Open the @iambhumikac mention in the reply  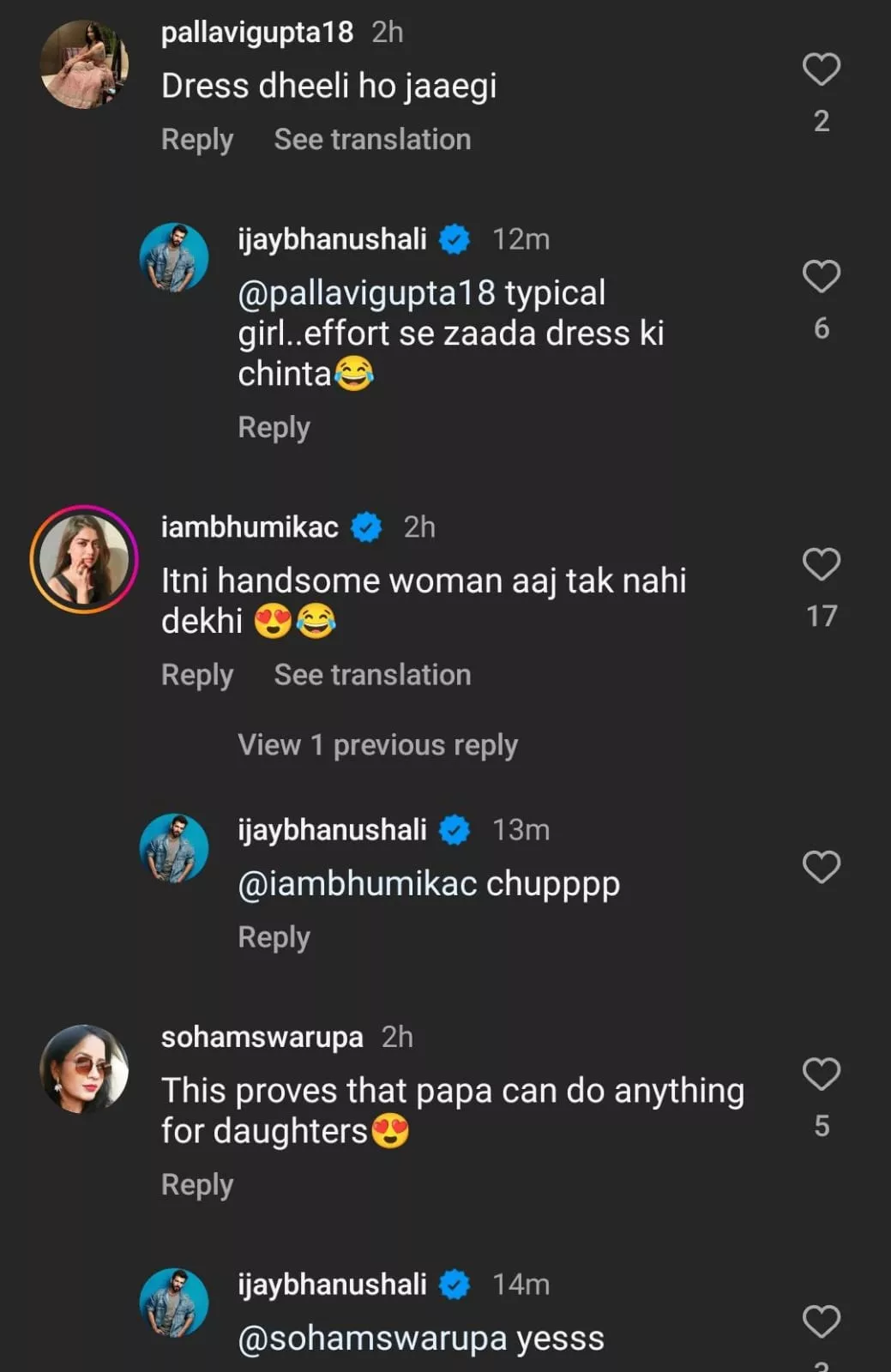(357, 883)
